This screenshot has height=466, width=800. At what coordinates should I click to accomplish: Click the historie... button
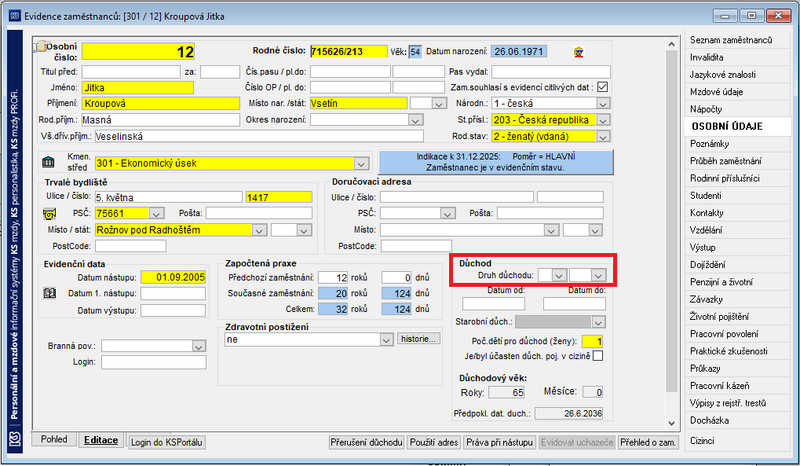pyautogui.click(x=418, y=339)
